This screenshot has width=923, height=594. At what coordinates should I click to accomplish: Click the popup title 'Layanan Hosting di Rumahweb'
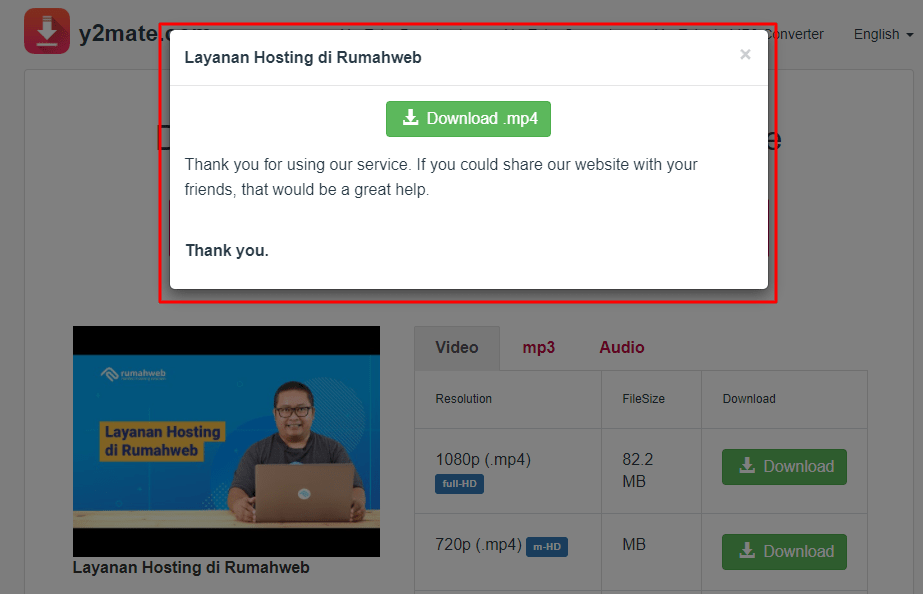tap(303, 58)
